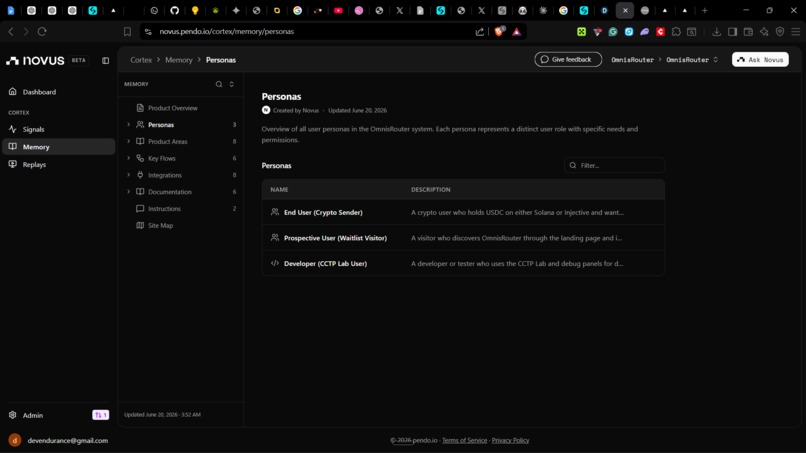
Task: Expand the Personas tree chevron
Action: (129, 124)
